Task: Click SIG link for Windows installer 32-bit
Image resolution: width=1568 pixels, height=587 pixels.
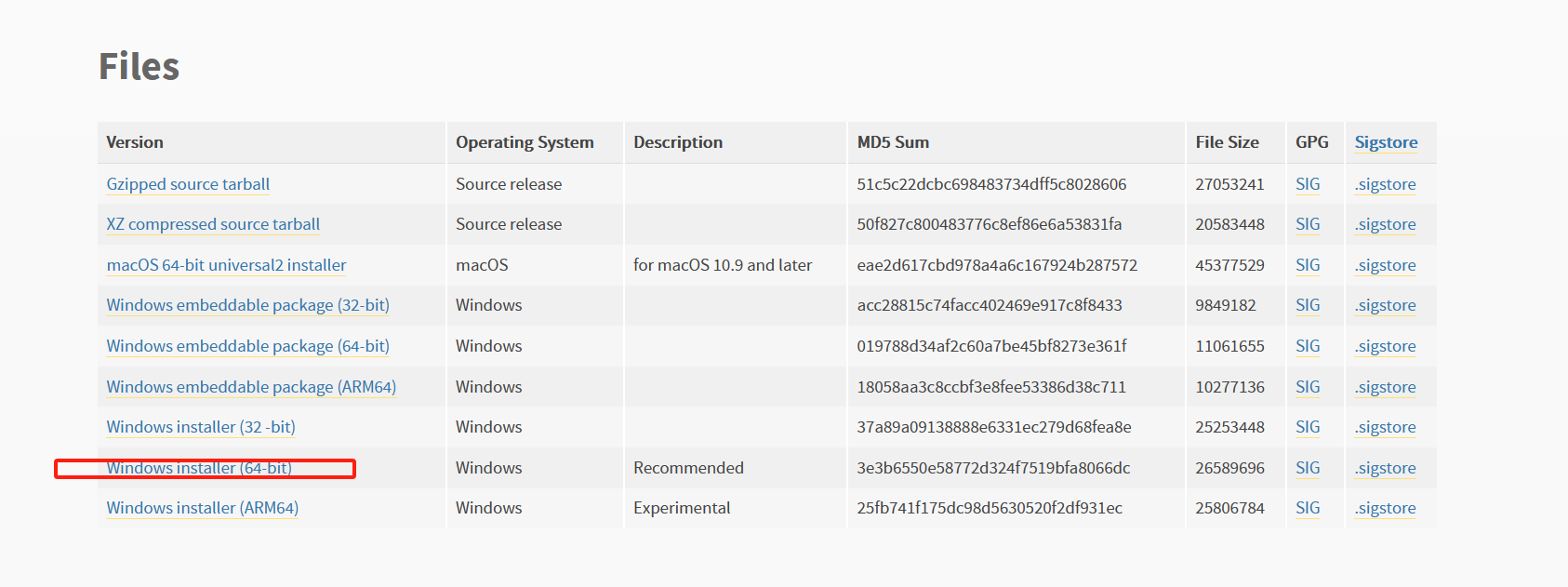Action: click(1308, 427)
